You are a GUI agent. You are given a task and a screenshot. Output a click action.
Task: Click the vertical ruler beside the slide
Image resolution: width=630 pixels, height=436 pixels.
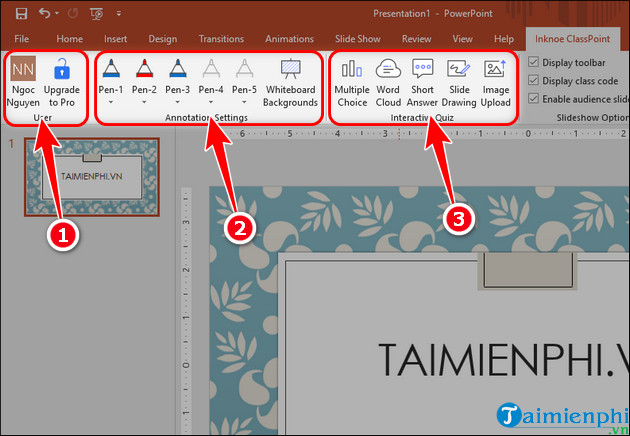185,311
